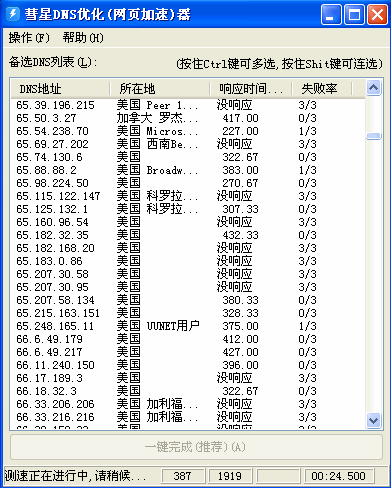Select DNS row 65.54.238.70

point(188,131)
